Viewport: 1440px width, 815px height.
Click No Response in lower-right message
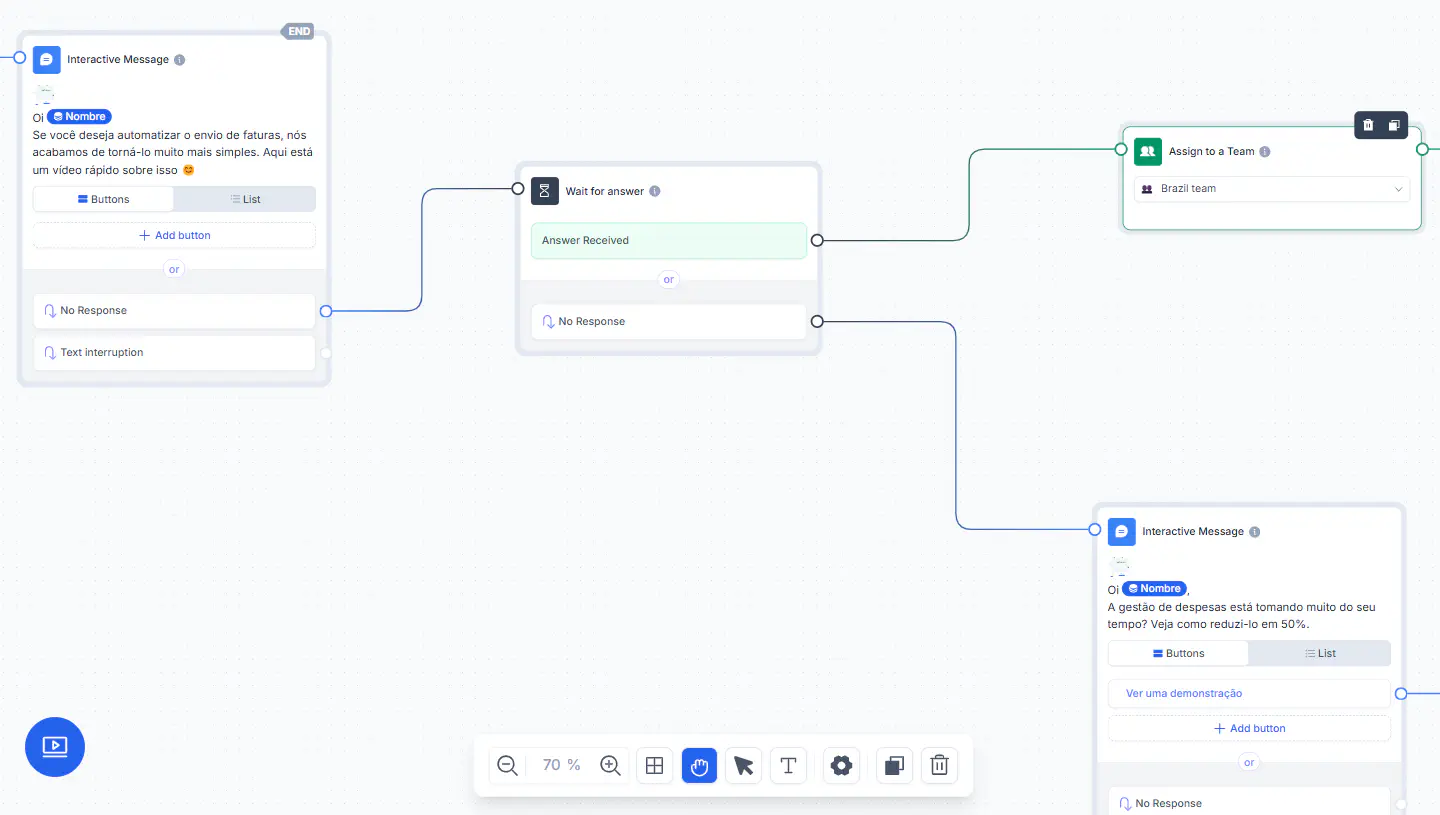1249,802
